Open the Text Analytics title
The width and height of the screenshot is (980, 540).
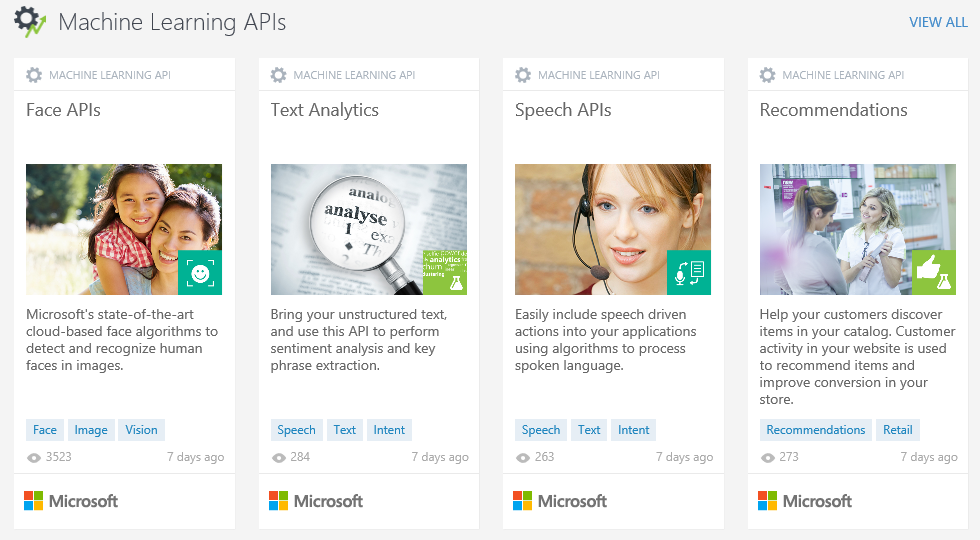coord(324,111)
